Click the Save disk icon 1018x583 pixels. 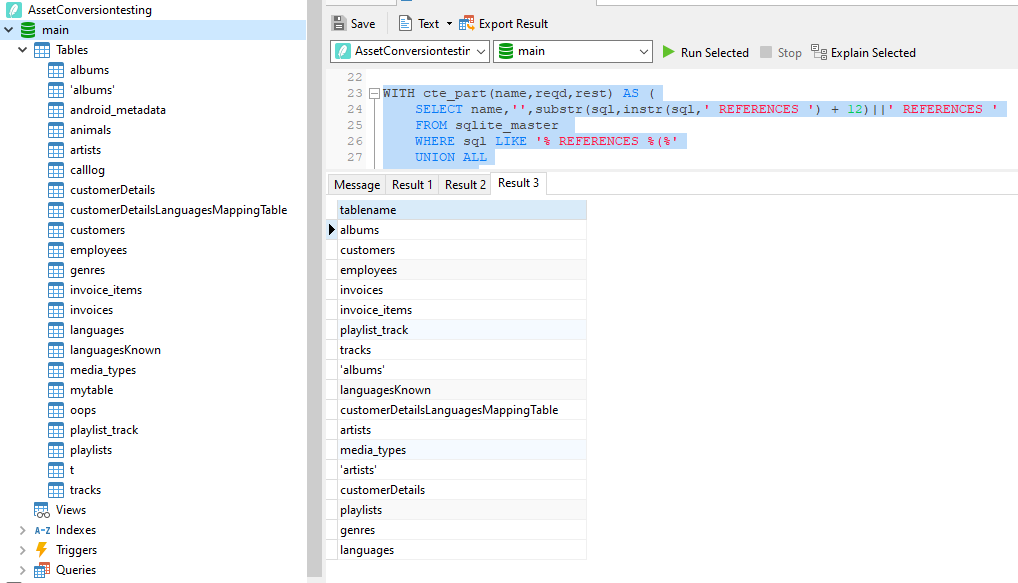click(x=339, y=23)
